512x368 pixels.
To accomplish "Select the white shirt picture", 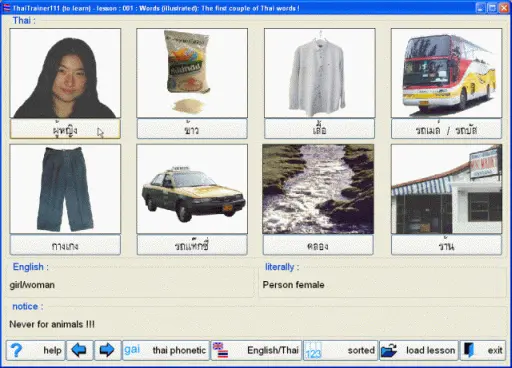I will [x=320, y=73].
